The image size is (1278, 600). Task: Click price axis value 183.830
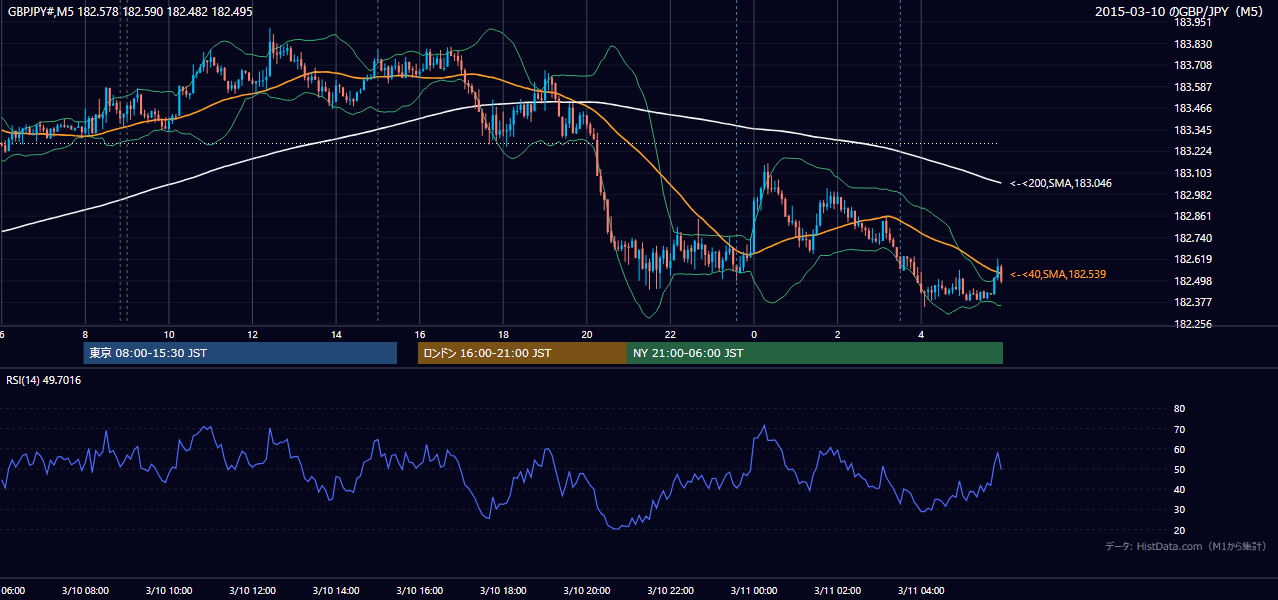click(x=1192, y=44)
